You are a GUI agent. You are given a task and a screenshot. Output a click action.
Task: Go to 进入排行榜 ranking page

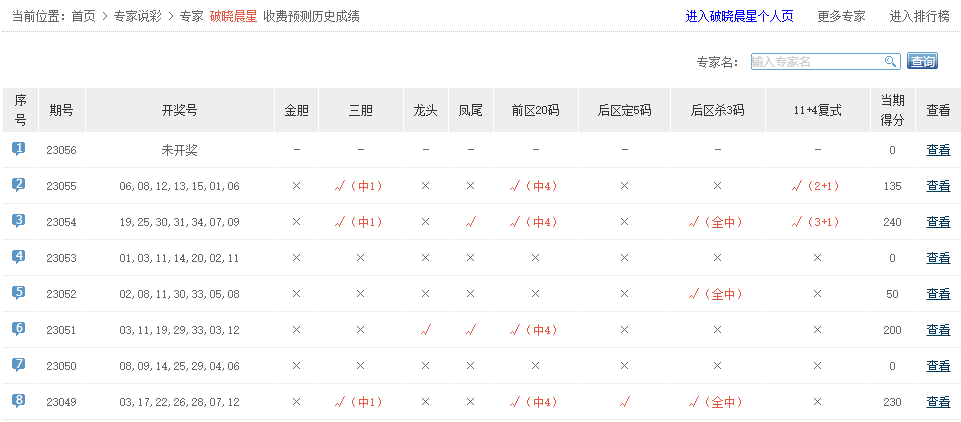click(919, 16)
